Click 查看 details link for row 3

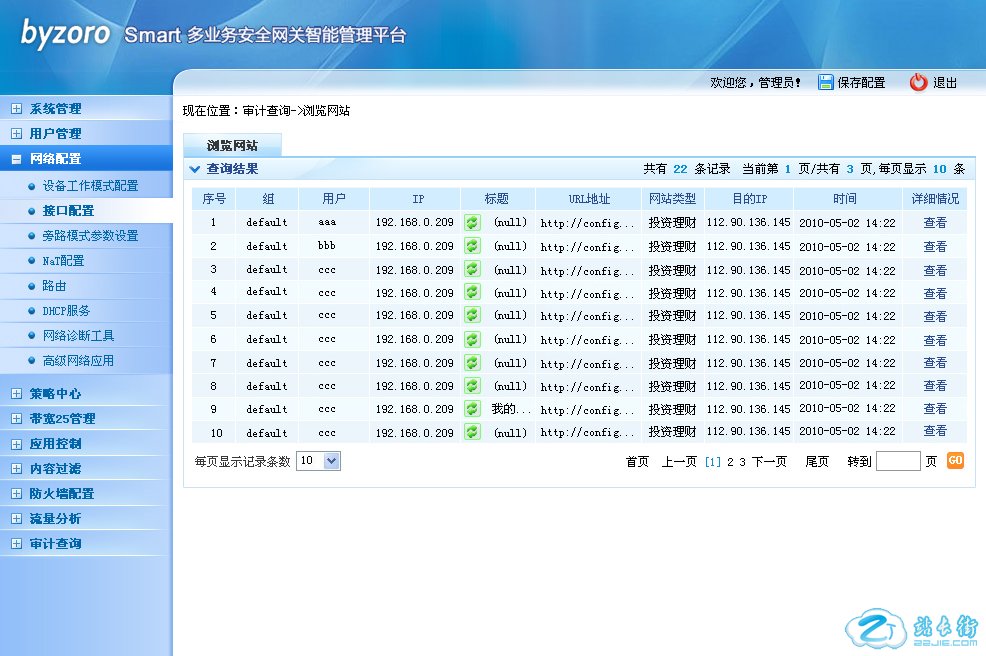[935, 270]
